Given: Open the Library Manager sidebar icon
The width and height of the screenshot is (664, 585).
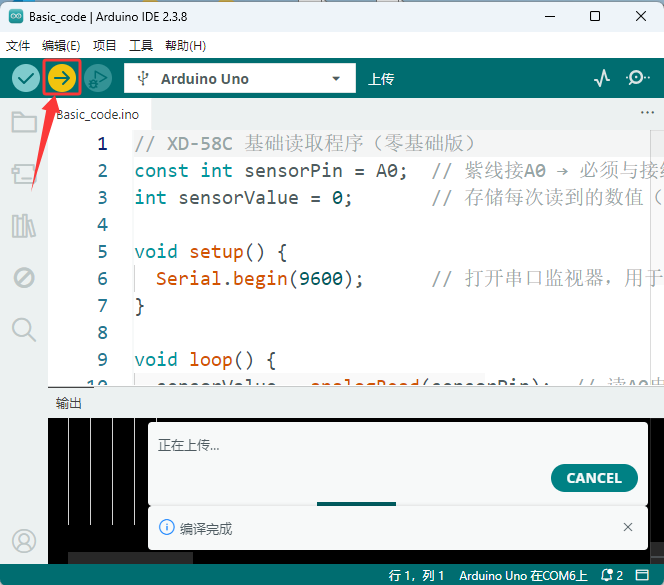Looking at the screenshot, I should point(24,226).
